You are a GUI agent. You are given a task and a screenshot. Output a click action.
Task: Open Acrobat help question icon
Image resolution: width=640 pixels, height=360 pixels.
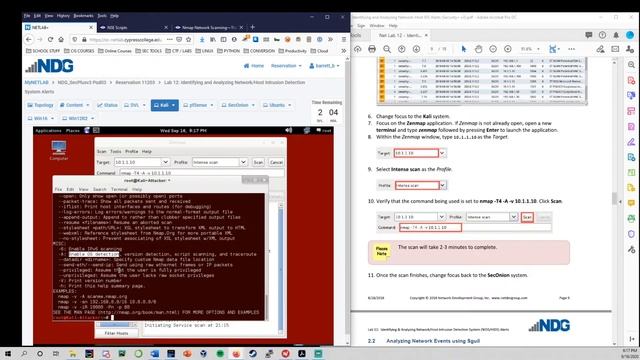click(602, 35)
